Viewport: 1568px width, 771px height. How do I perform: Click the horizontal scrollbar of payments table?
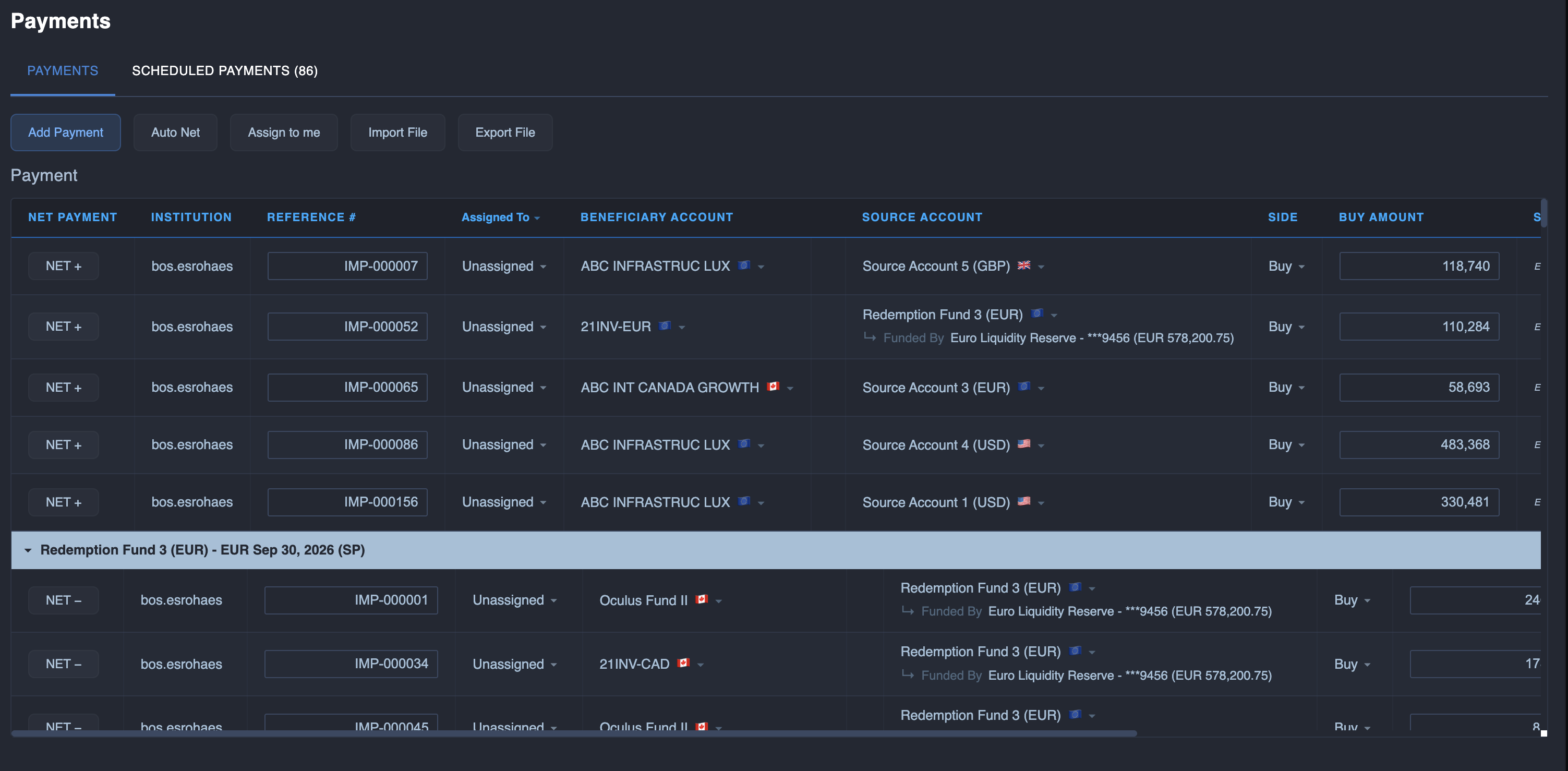pyautogui.click(x=574, y=733)
